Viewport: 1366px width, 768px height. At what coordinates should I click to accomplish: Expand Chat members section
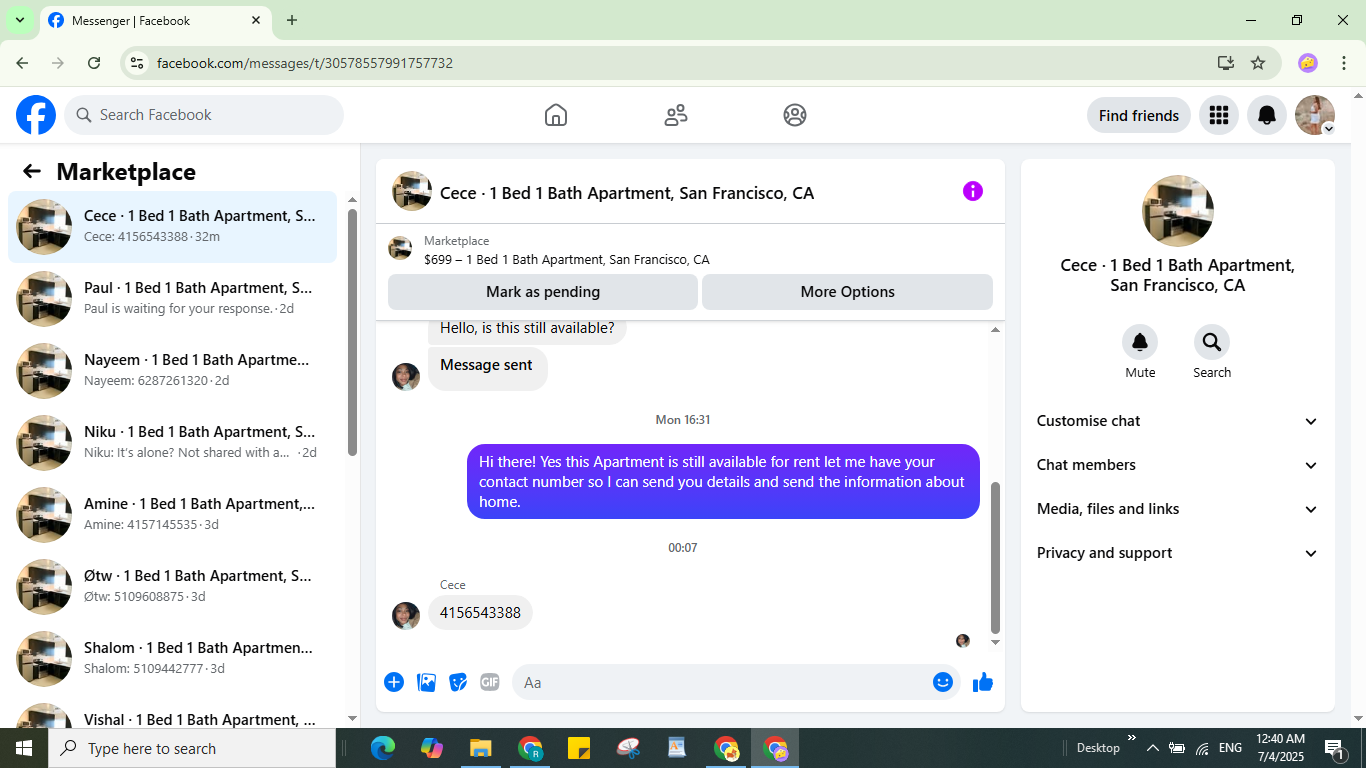coord(1177,465)
